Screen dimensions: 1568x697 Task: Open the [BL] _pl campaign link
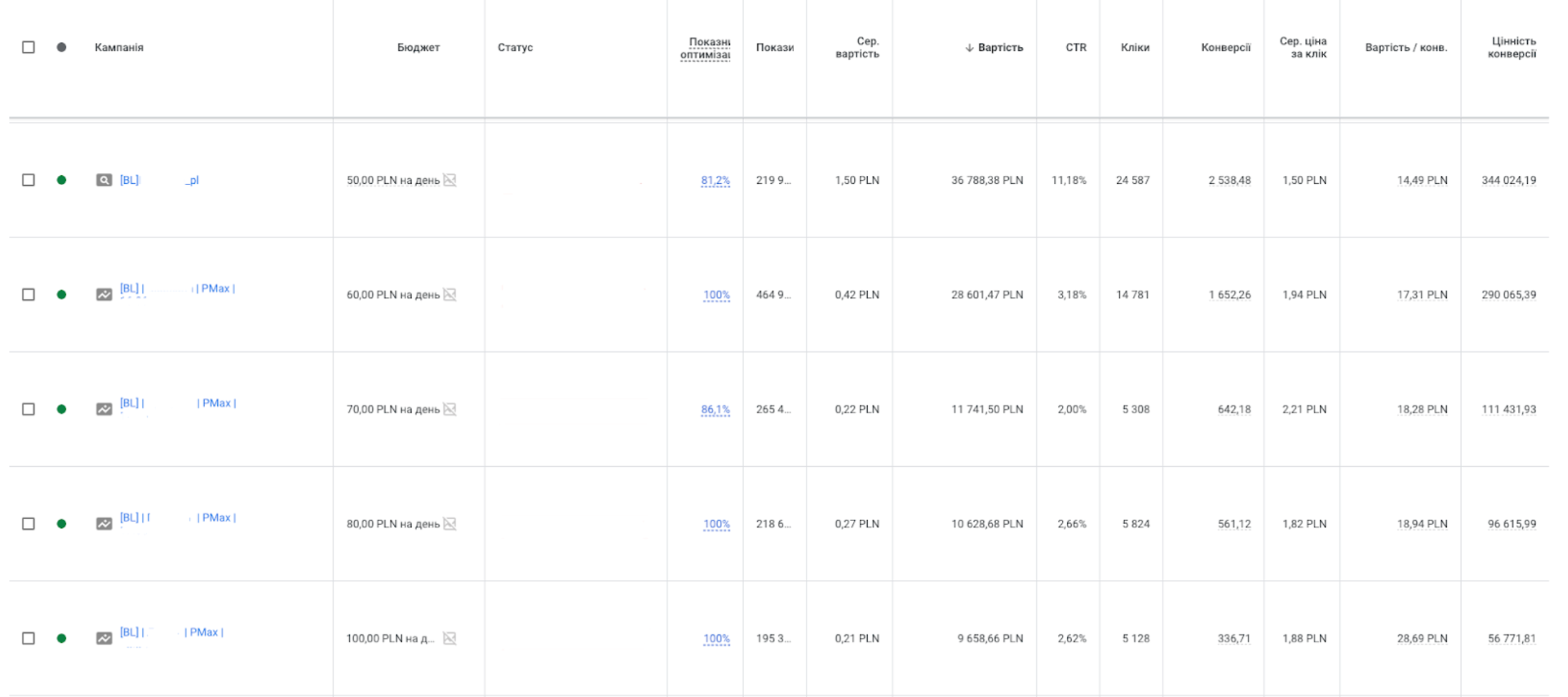click(x=159, y=180)
